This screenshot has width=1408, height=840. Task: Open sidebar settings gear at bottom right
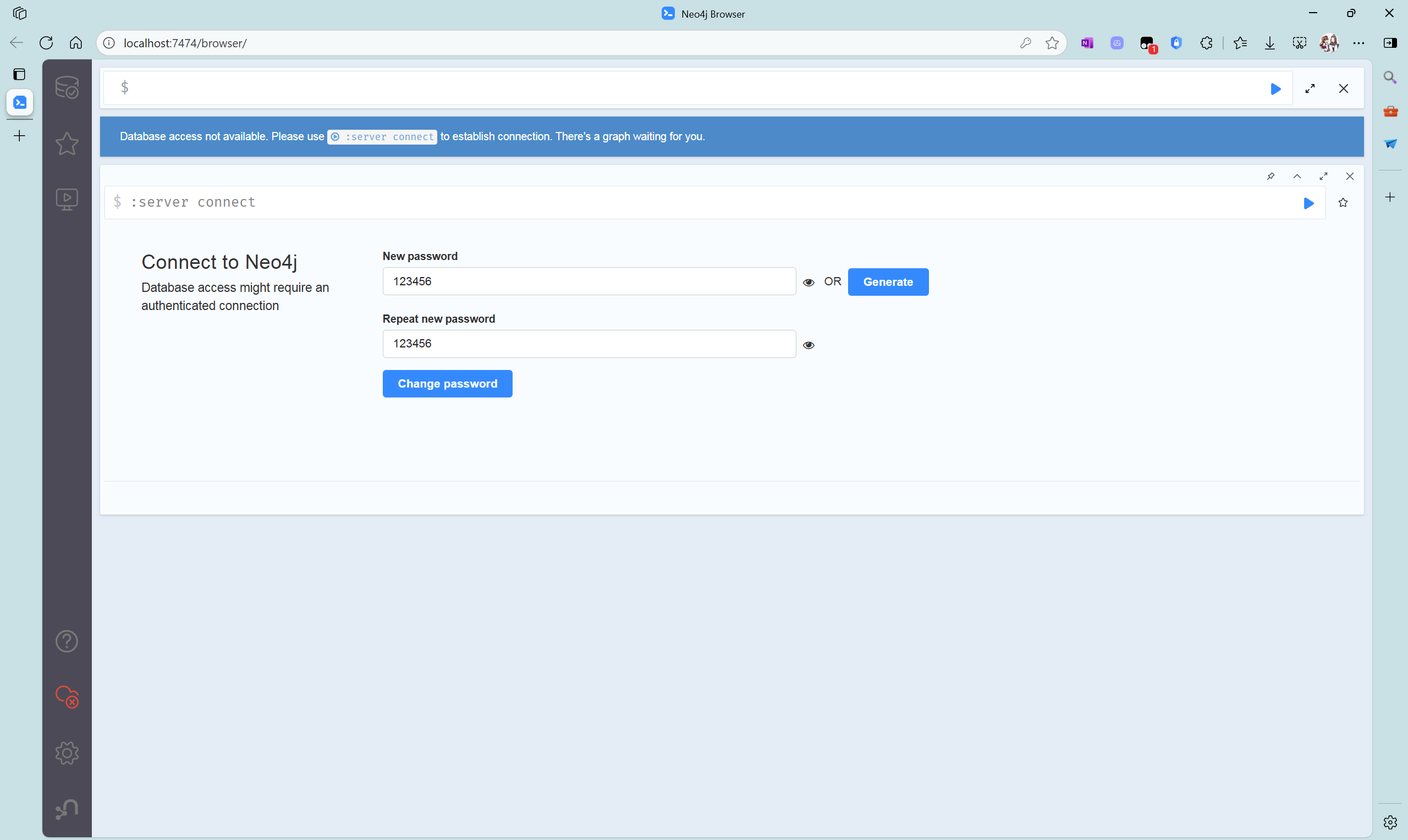click(x=1390, y=822)
